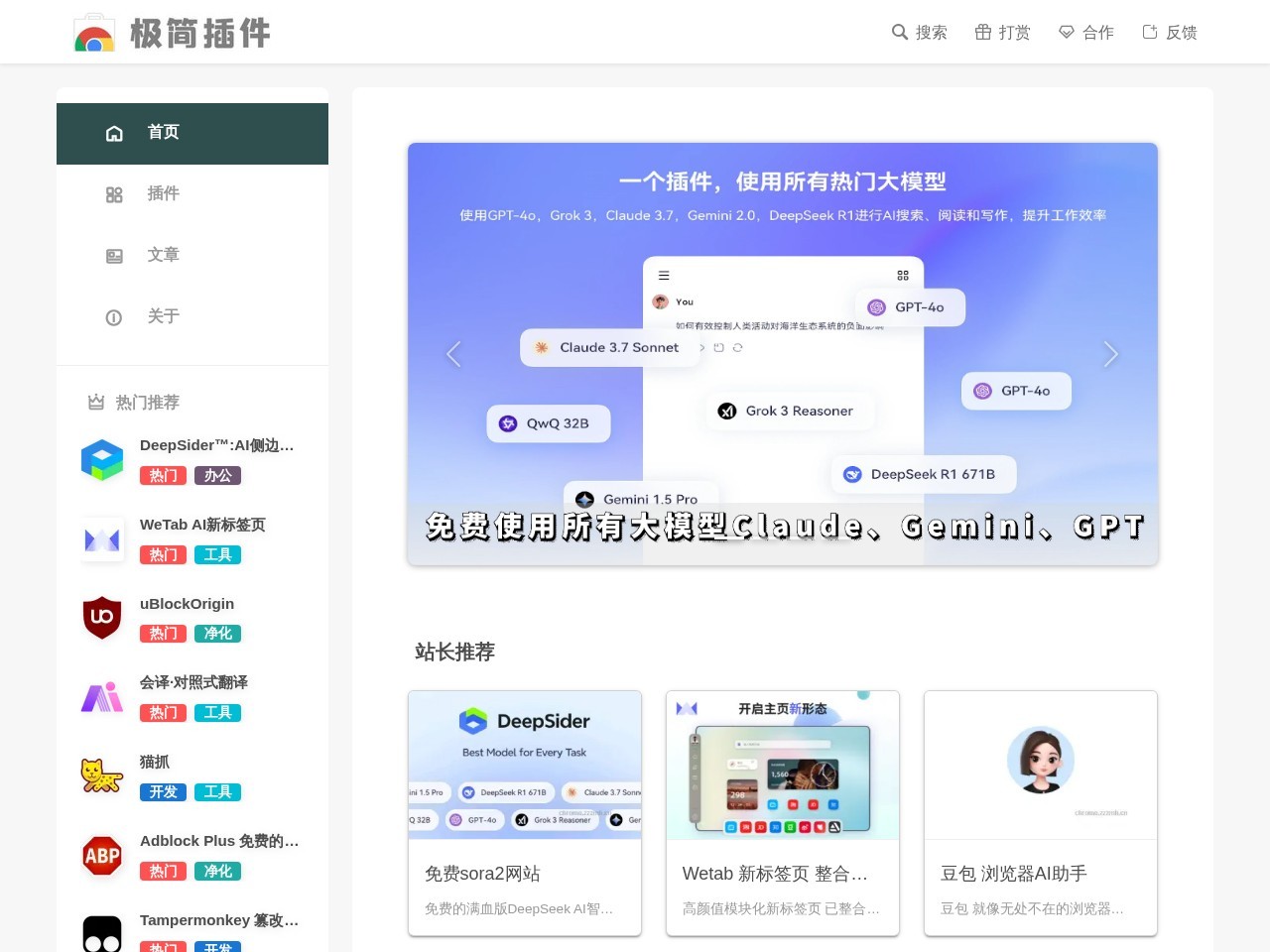Click the 极简插件 site title text
Viewport: 1270px width, 952px height.
(200, 34)
